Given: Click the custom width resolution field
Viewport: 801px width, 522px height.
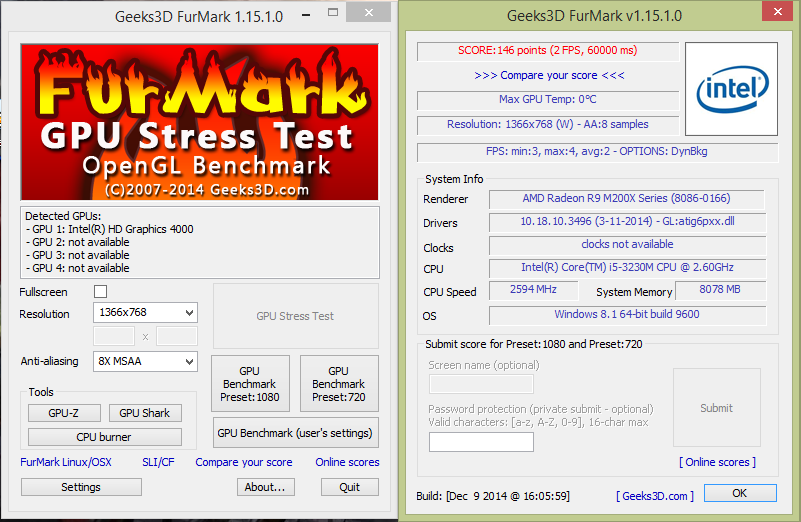Looking at the screenshot, I should 113,337.
